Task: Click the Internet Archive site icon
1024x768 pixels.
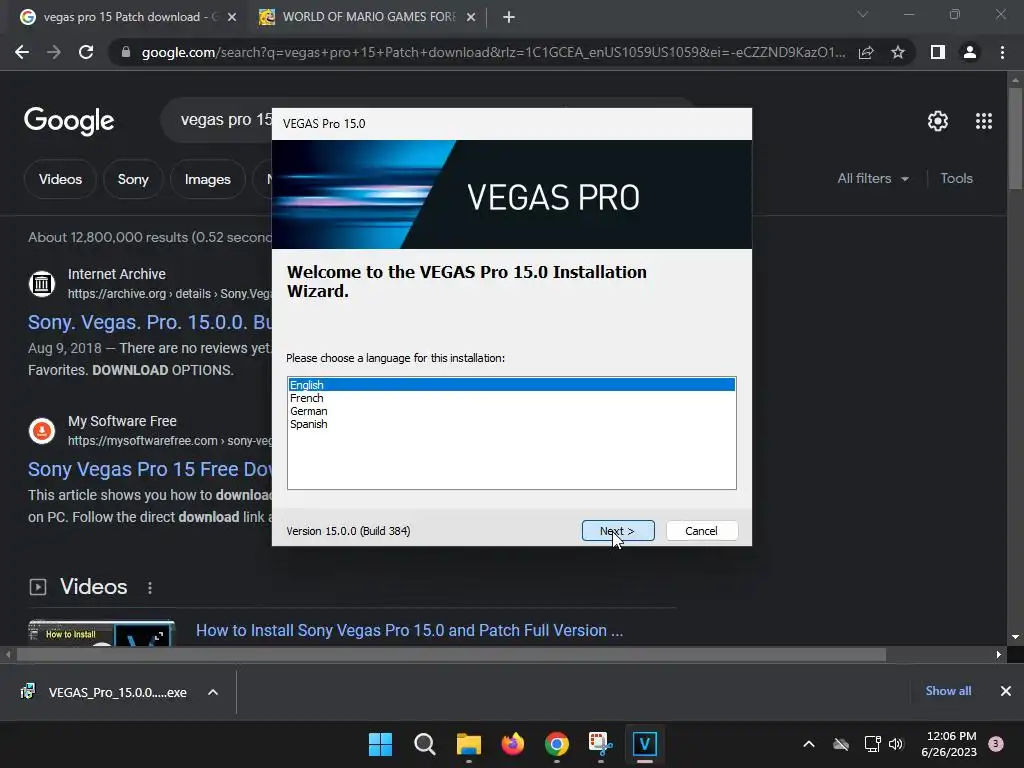Action: pyautogui.click(x=42, y=283)
